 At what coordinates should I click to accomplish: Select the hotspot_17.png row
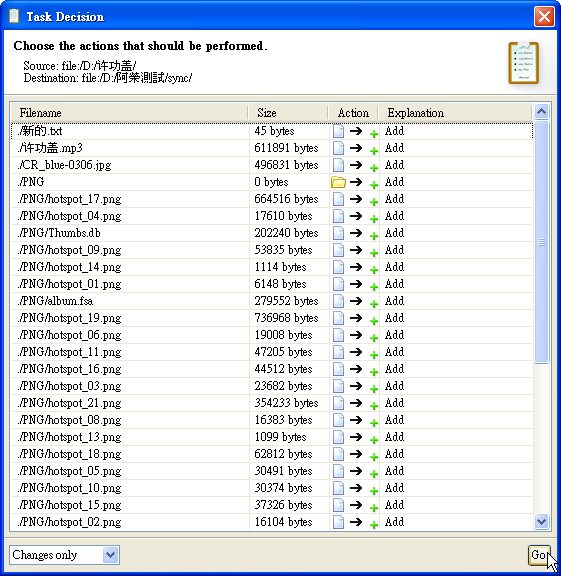pos(272,199)
